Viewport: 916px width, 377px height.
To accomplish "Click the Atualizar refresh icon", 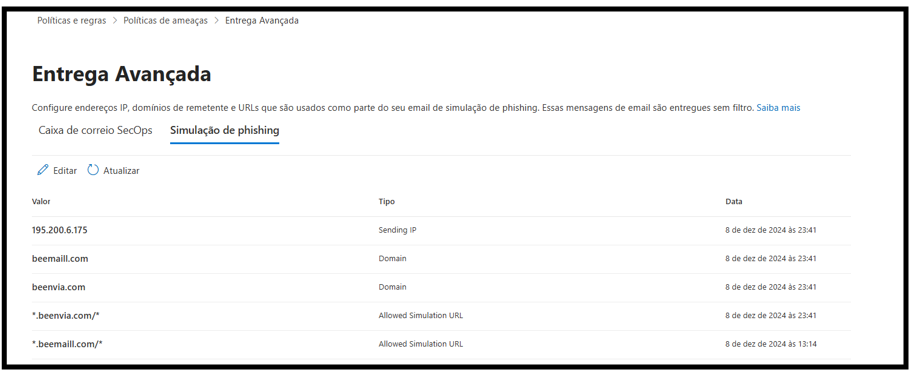I will click(93, 170).
